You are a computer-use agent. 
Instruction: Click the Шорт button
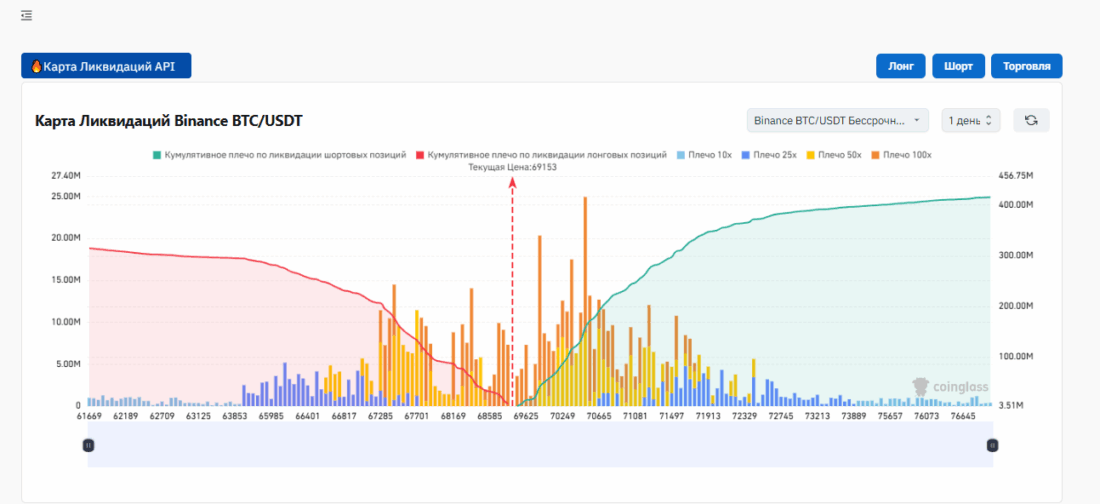click(x=958, y=66)
